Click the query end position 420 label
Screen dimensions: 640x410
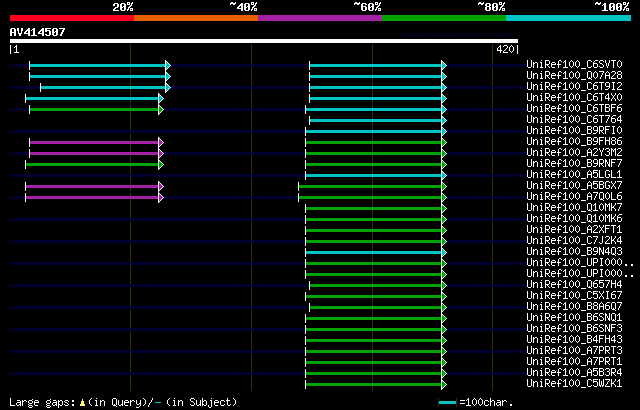pos(505,49)
